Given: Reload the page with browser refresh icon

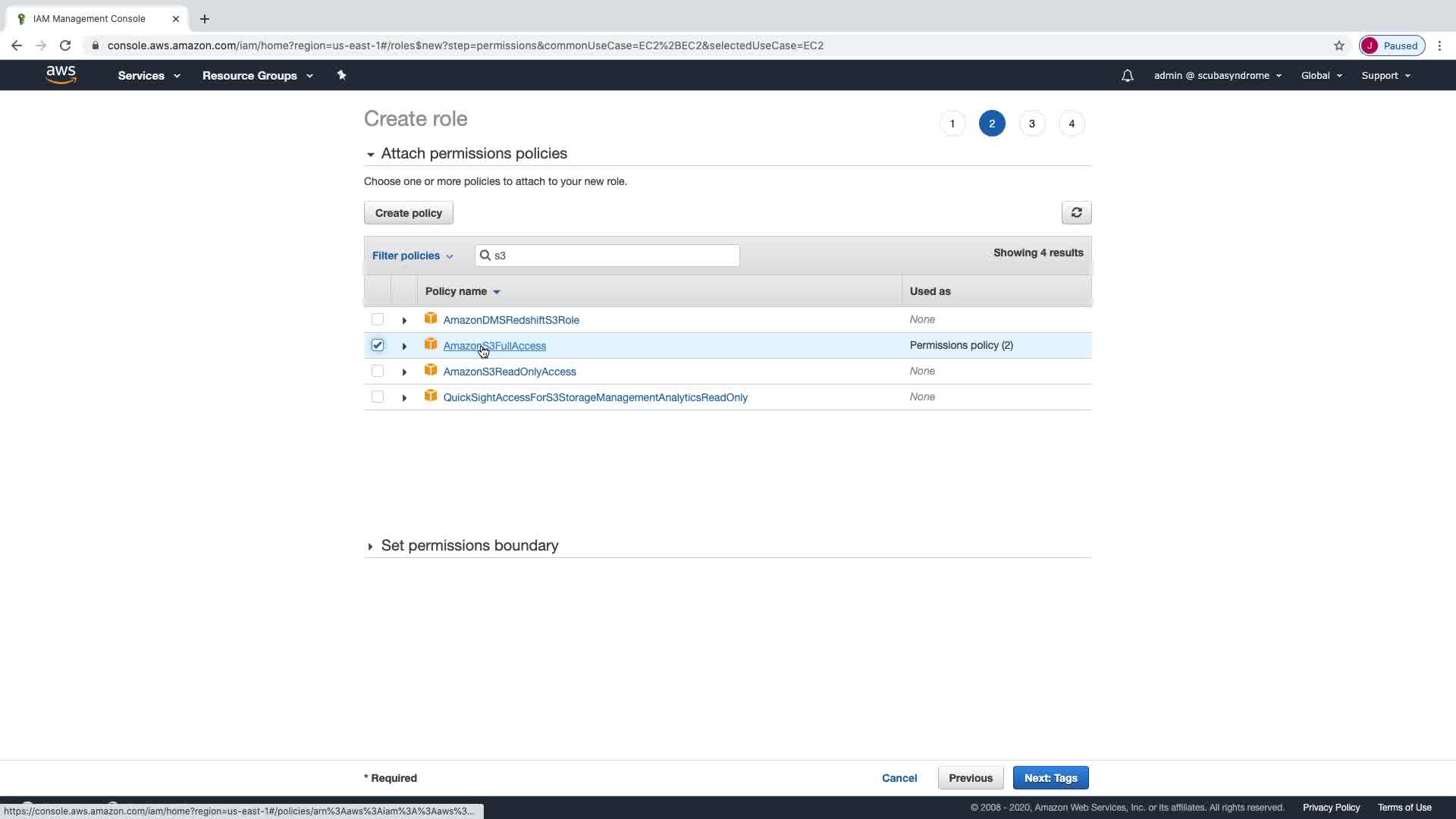Looking at the screenshot, I should point(65,45).
